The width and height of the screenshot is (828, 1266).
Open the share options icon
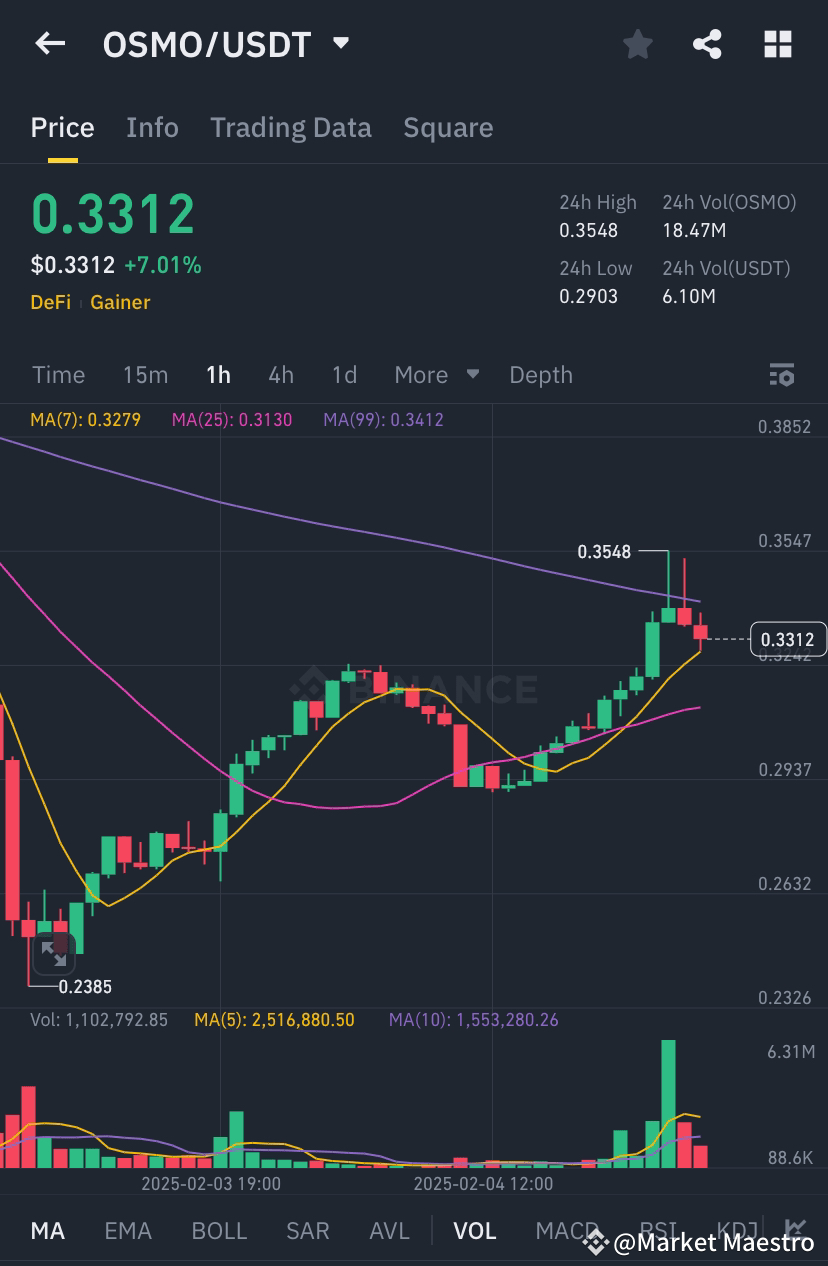click(707, 44)
